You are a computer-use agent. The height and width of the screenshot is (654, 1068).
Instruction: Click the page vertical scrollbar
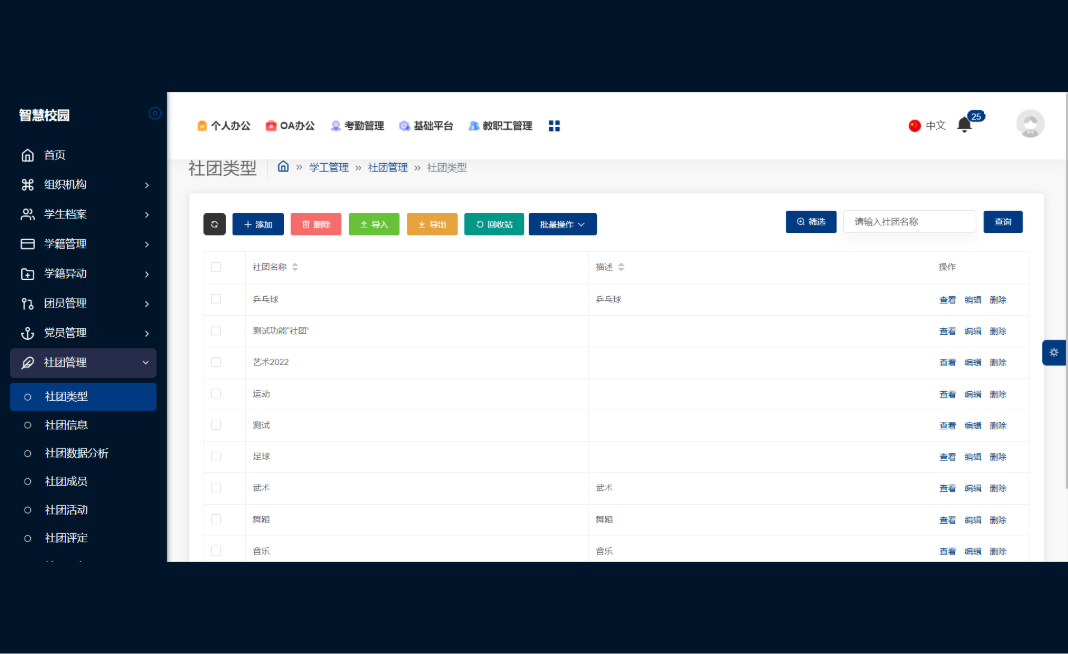point(1065,290)
